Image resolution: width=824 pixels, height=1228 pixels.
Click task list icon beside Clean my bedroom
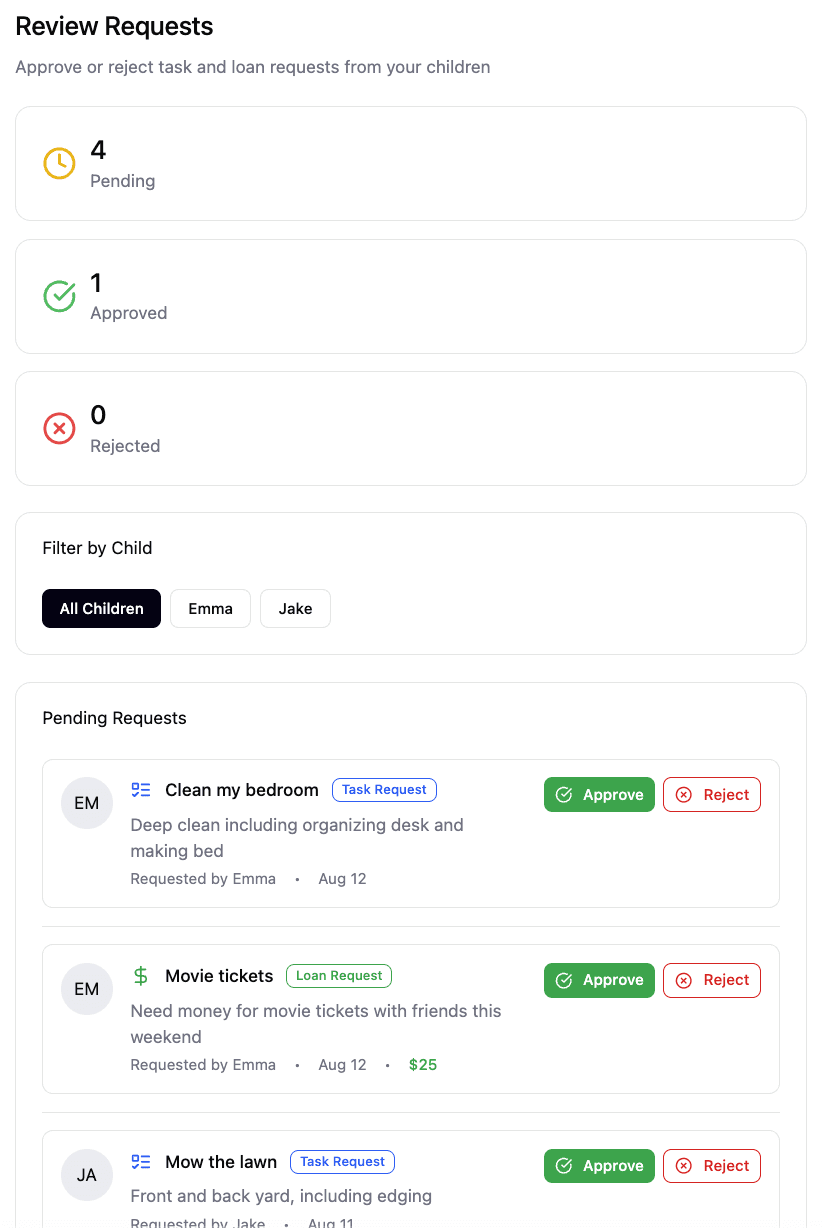pyautogui.click(x=141, y=790)
